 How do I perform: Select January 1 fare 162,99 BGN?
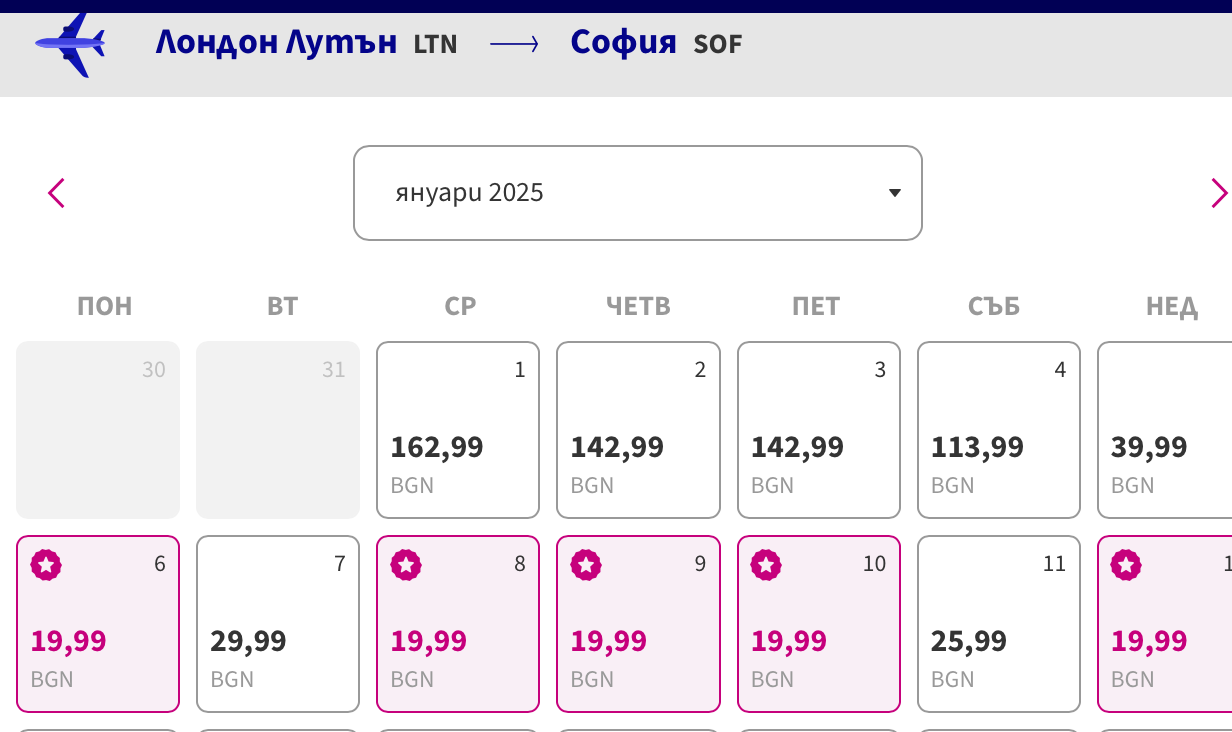tap(458, 430)
